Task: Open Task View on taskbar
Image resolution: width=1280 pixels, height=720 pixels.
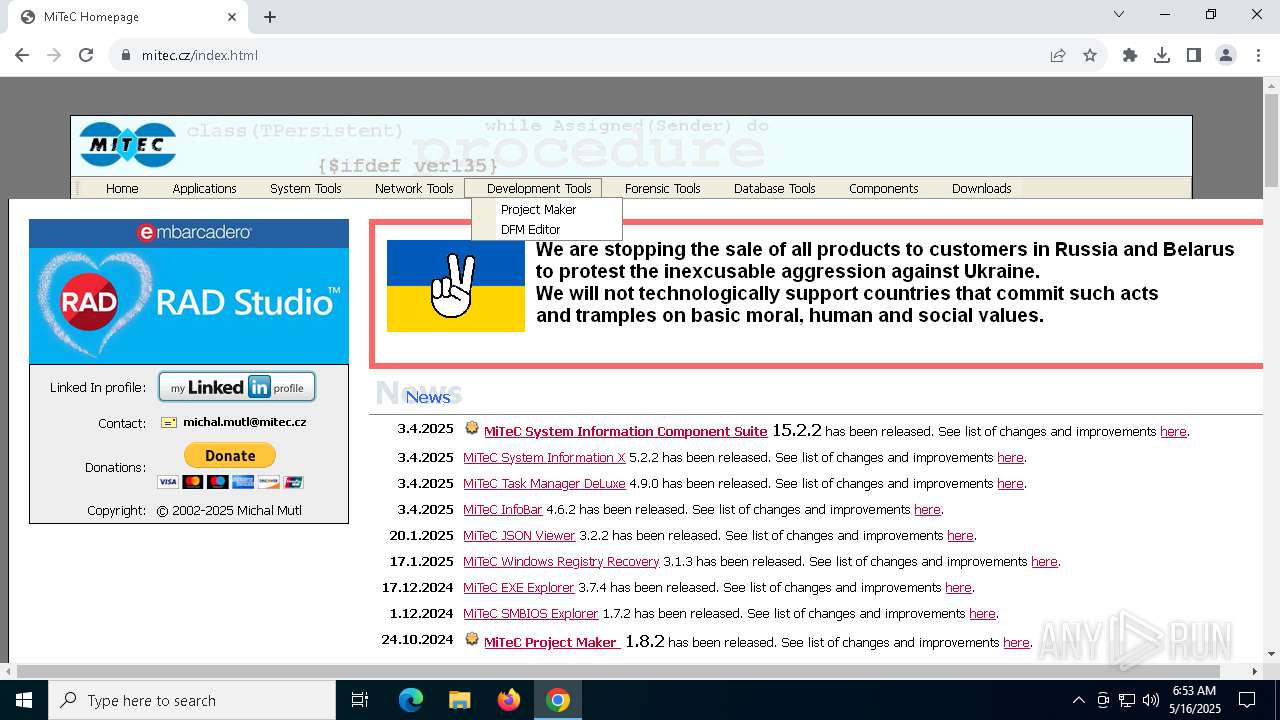Action: tap(360, 700)
